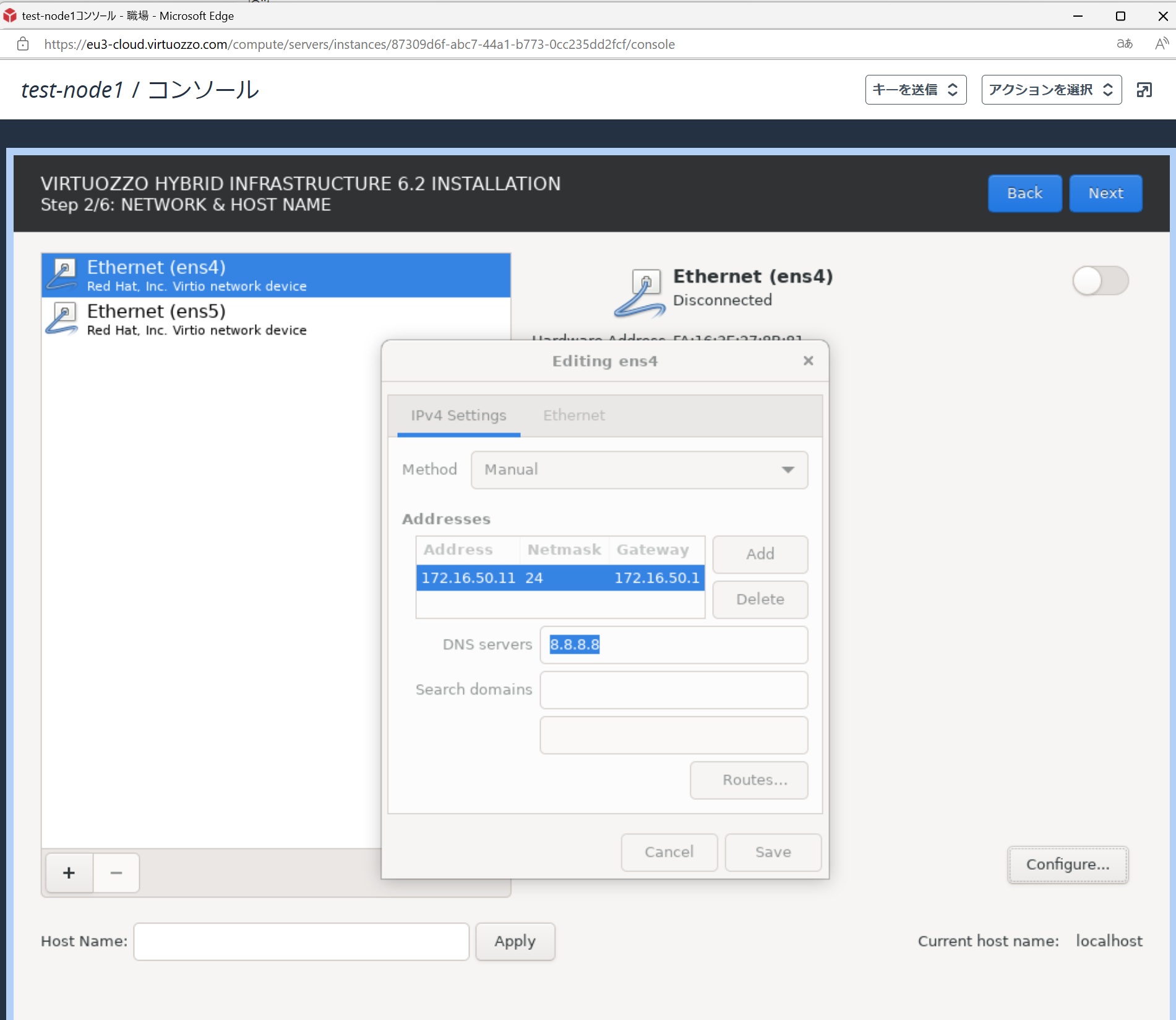Add a network device with plus button
The width and height of the screenshot is (1176, 1020).
[69, 873]
